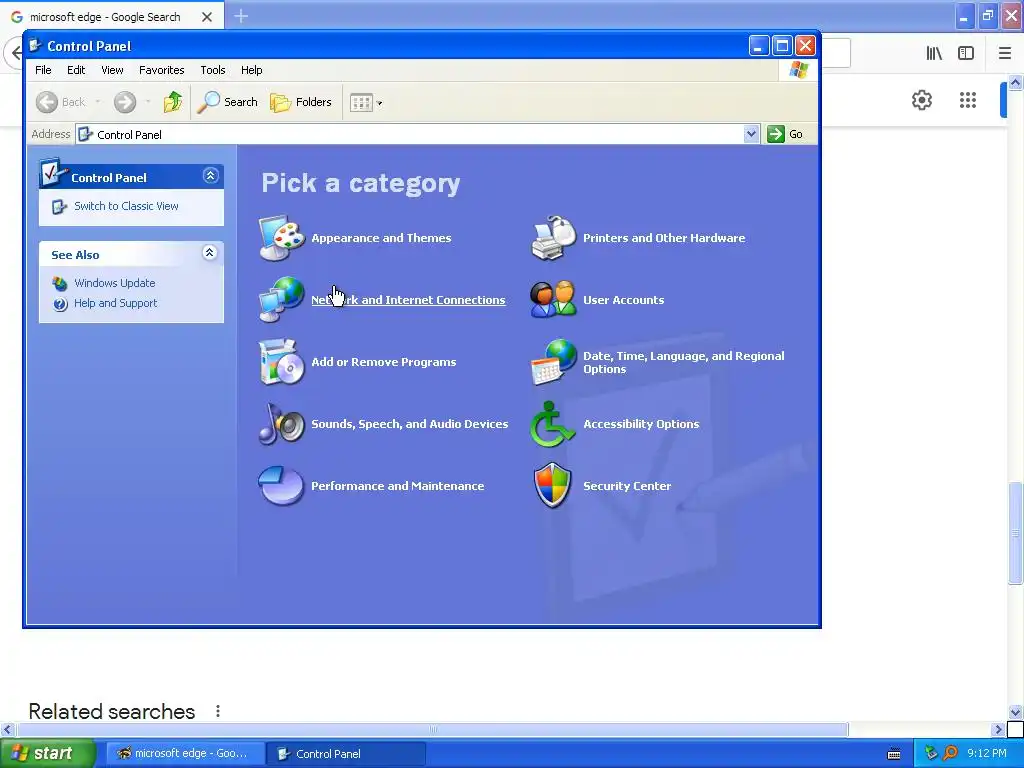Click the User Accounts text link
The image size is (1024, 768).
tap(624, 300)
